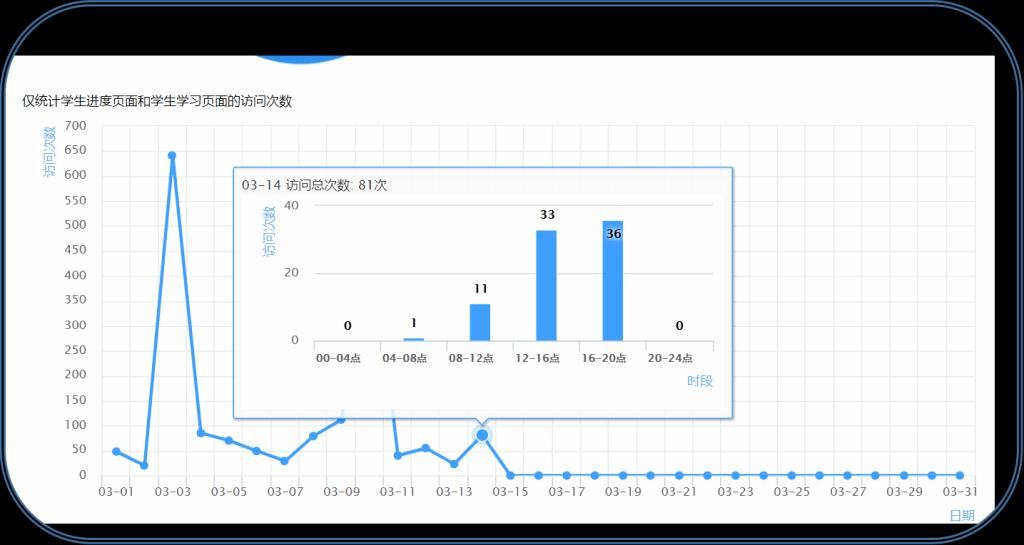
Task: Select the highlighted 03-14 data point
Action: click(x=482, y=435)
